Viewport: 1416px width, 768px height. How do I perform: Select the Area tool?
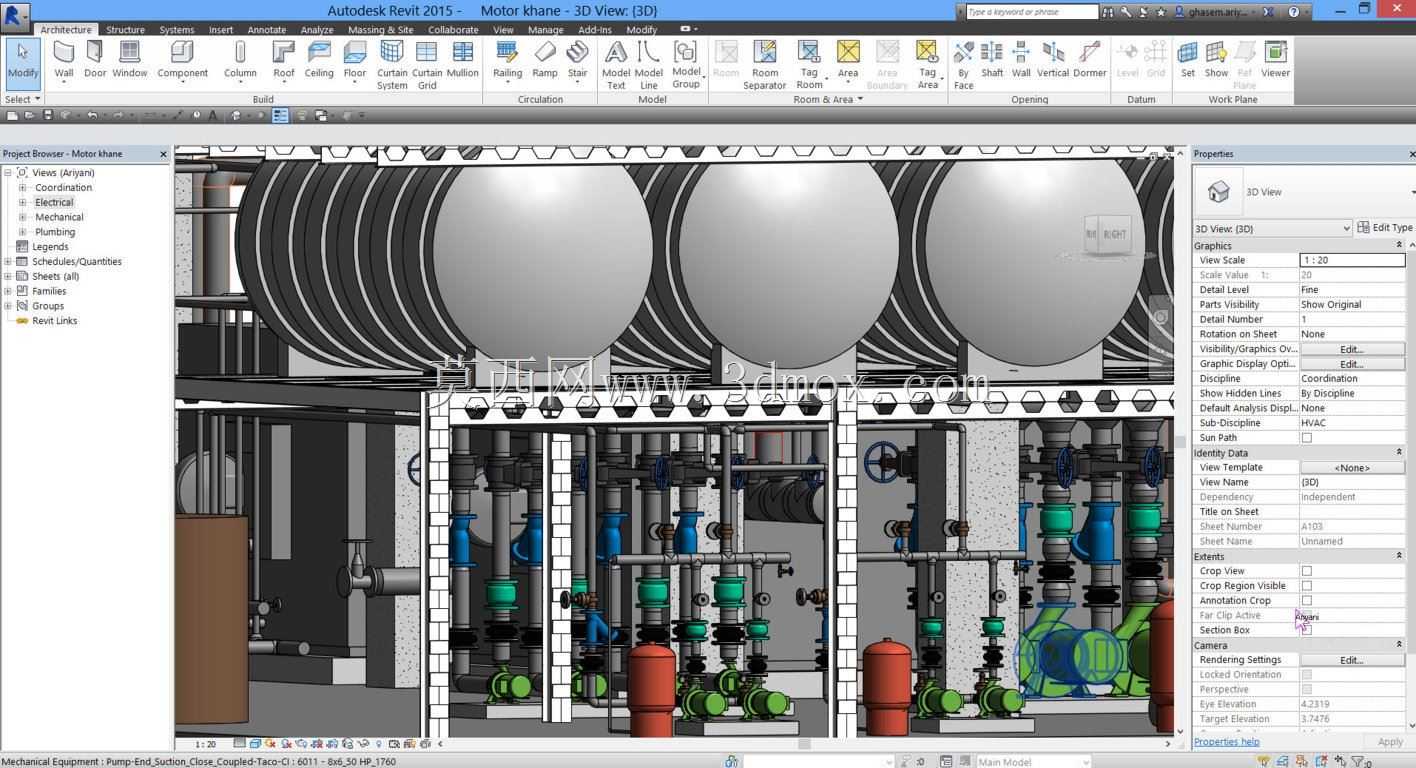click(x=848, y=60)
